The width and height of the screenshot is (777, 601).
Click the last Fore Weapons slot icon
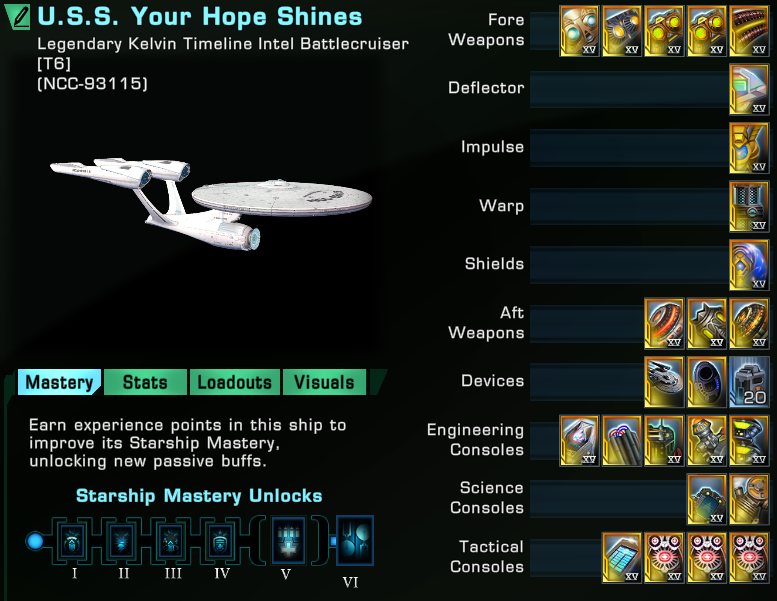[x=749, y=31]
